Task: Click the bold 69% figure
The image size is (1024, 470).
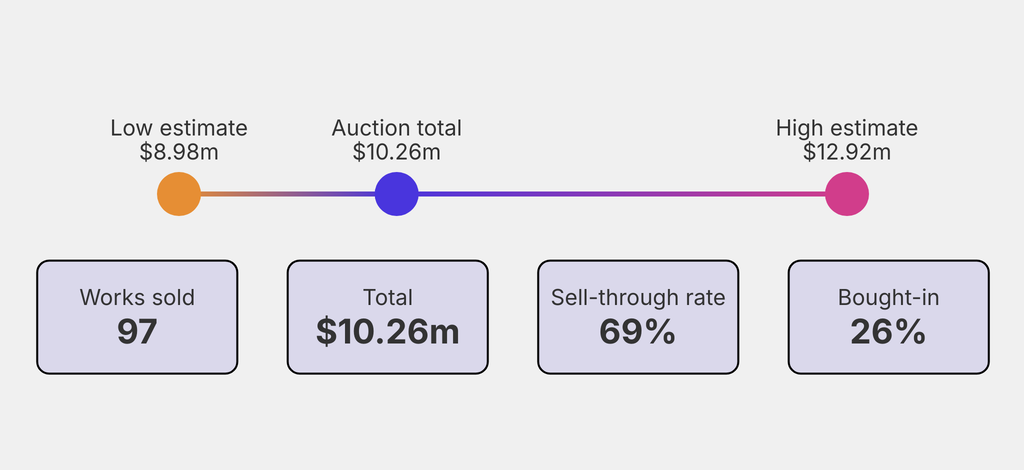Action: pyautogui.click(x=638, y=333)
